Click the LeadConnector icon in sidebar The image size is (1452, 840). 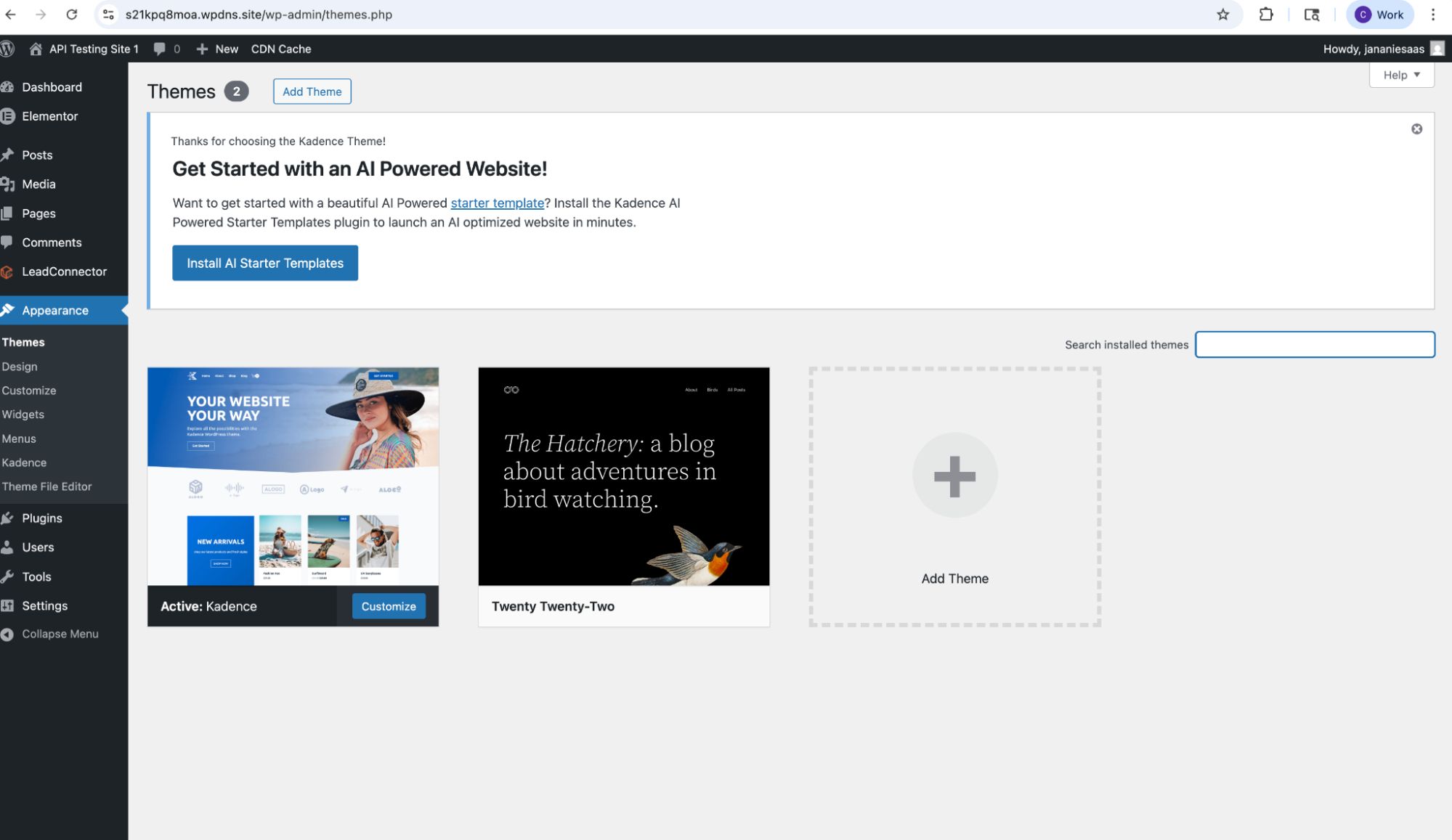click(7, 272)
